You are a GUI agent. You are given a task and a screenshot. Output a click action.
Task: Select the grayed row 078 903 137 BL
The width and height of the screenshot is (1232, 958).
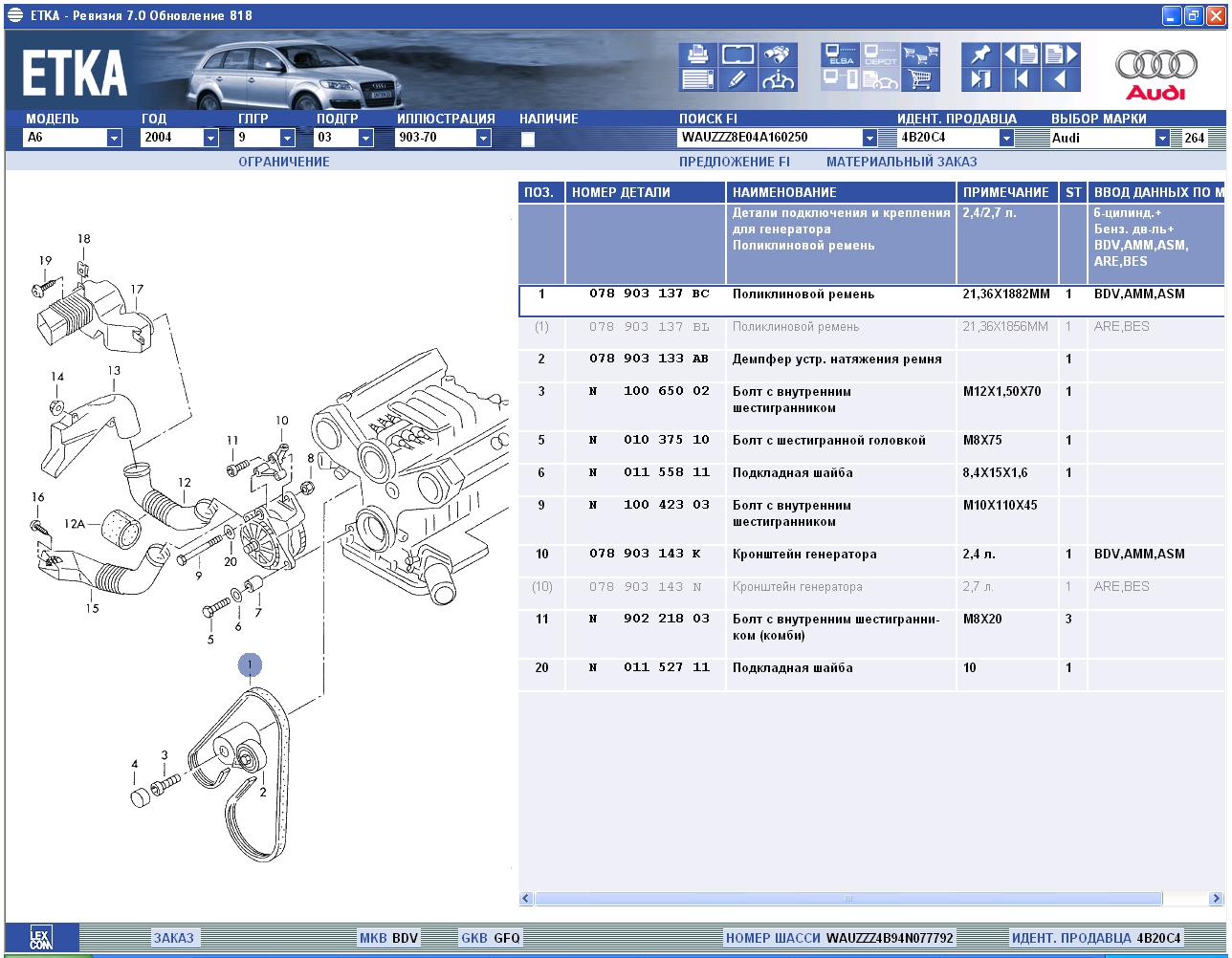coord(871,334)
